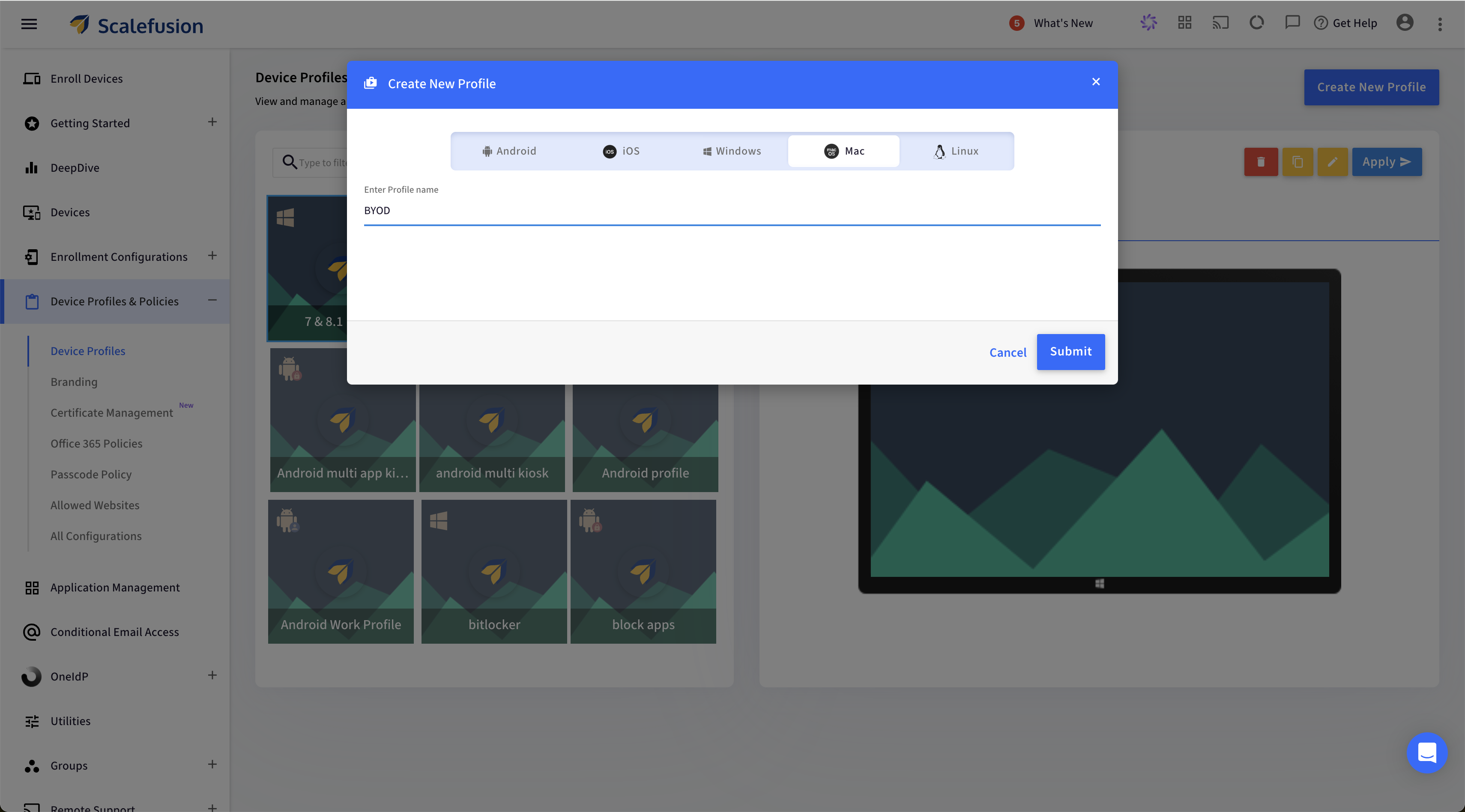Click Get Help
Screen dimensions: 1465x812
1345,23
